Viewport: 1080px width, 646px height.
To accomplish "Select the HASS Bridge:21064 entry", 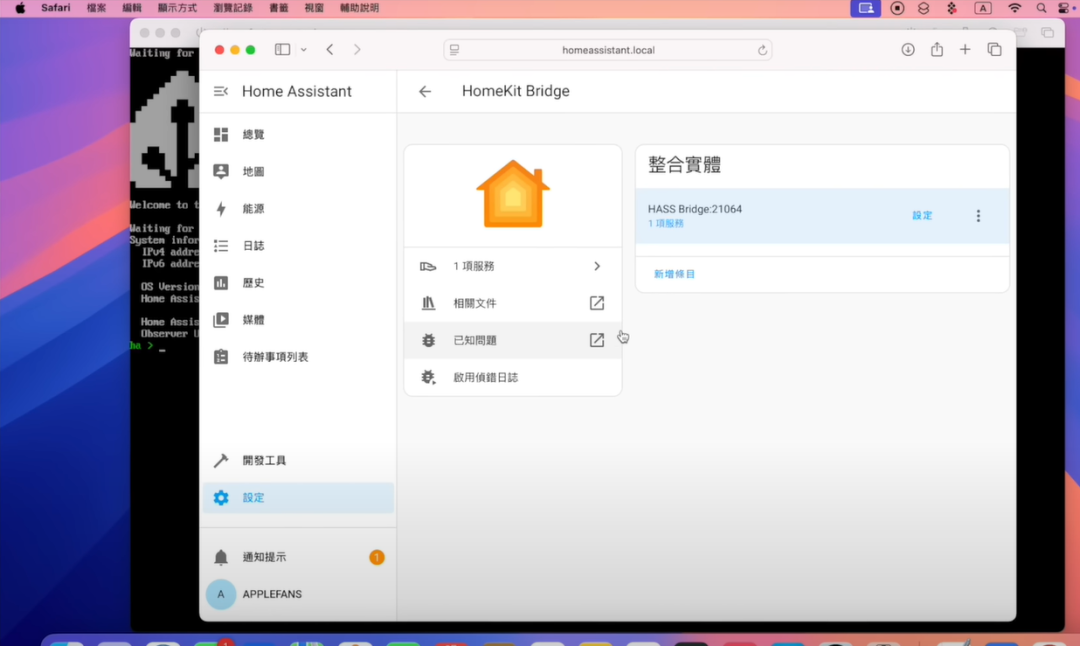I will click(822, 216).
